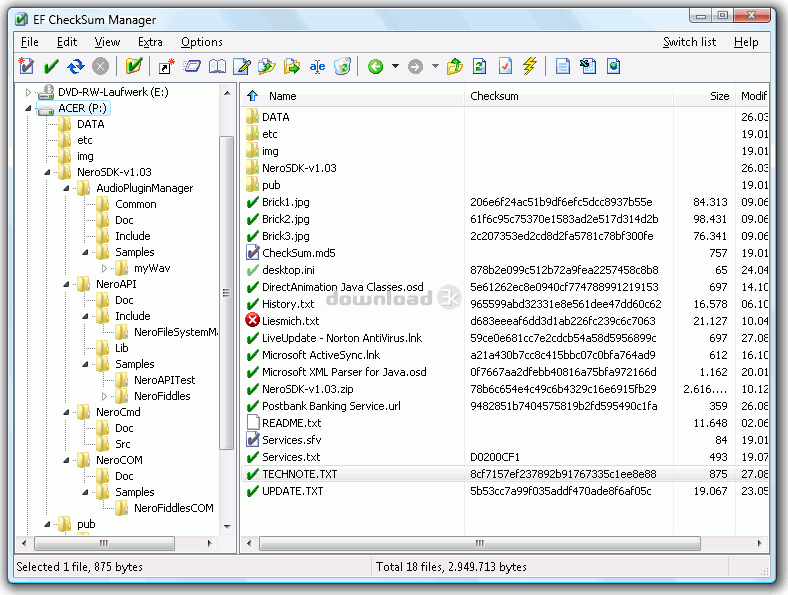Sort by the Size column header
The width and height of the screenshot is (788, 595).
pyautogui.click(x=704, y=96)
